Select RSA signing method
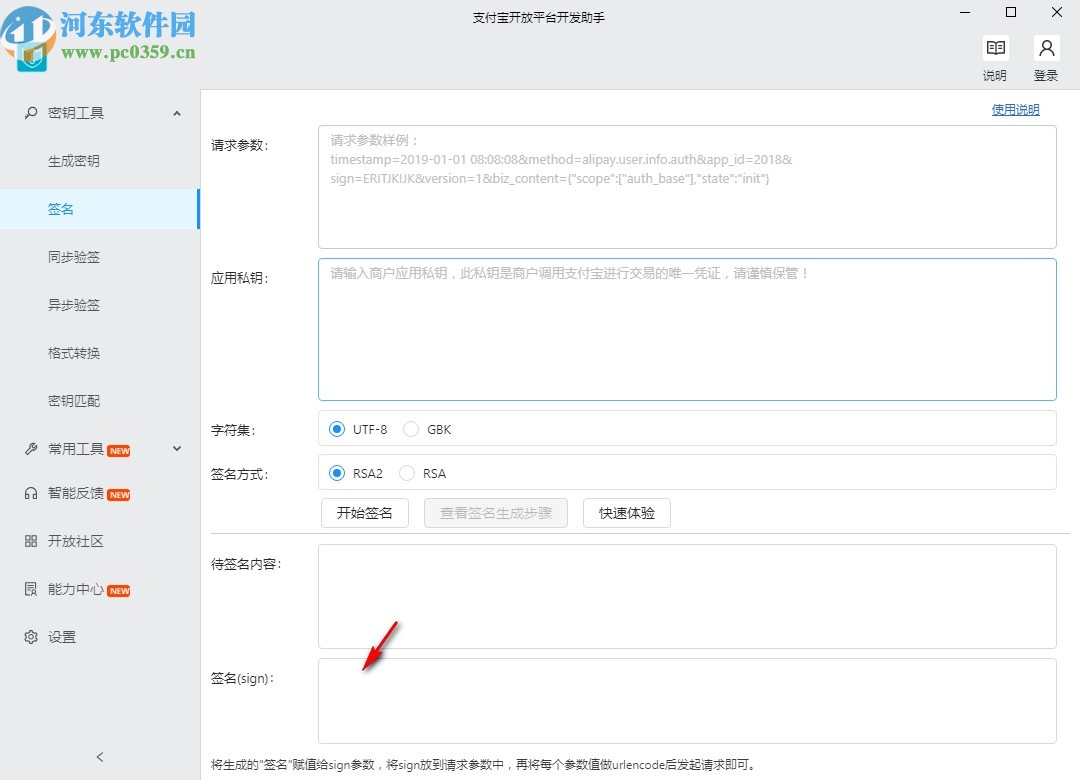This screenshot has width=1080, height=780. click(407, 473)
